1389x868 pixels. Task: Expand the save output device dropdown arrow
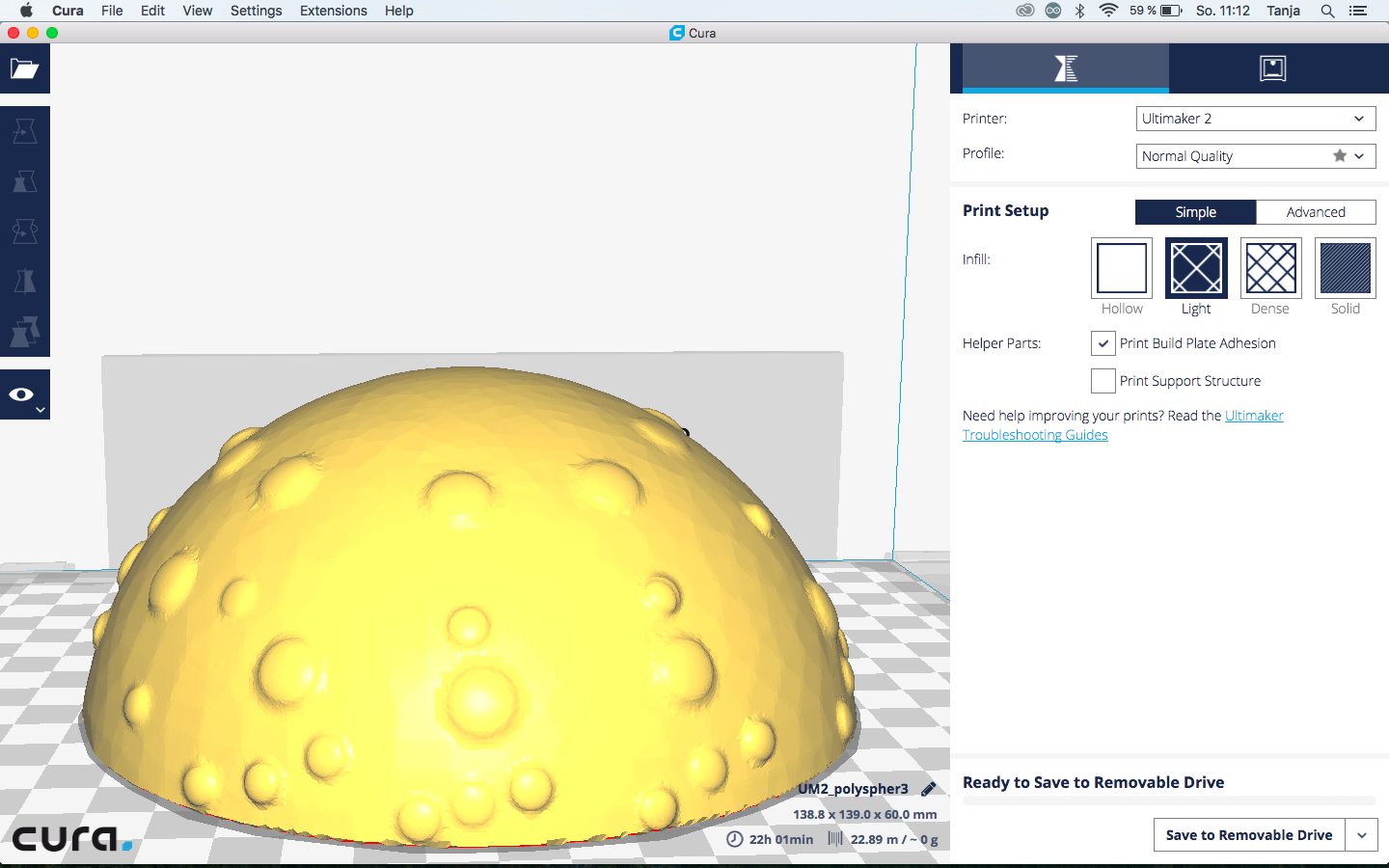[1362, 835]
